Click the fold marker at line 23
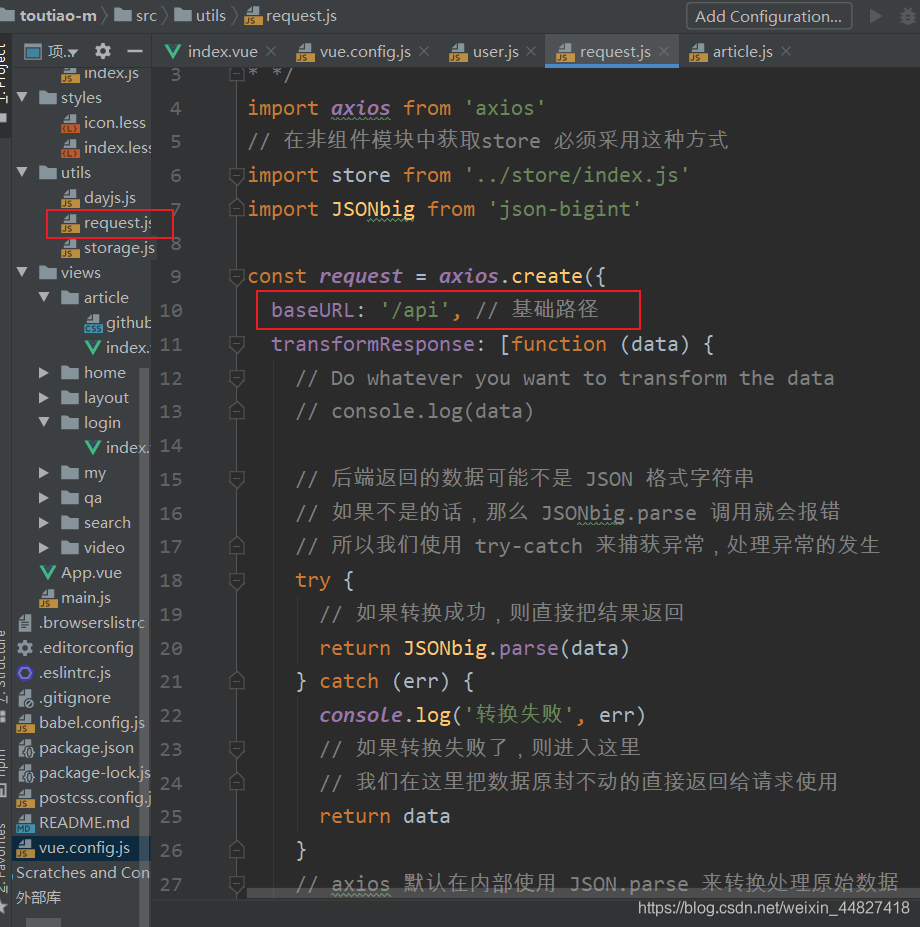The width and height of the screenshot is (920, 927). pyautogui.click(x=237, y=749)
